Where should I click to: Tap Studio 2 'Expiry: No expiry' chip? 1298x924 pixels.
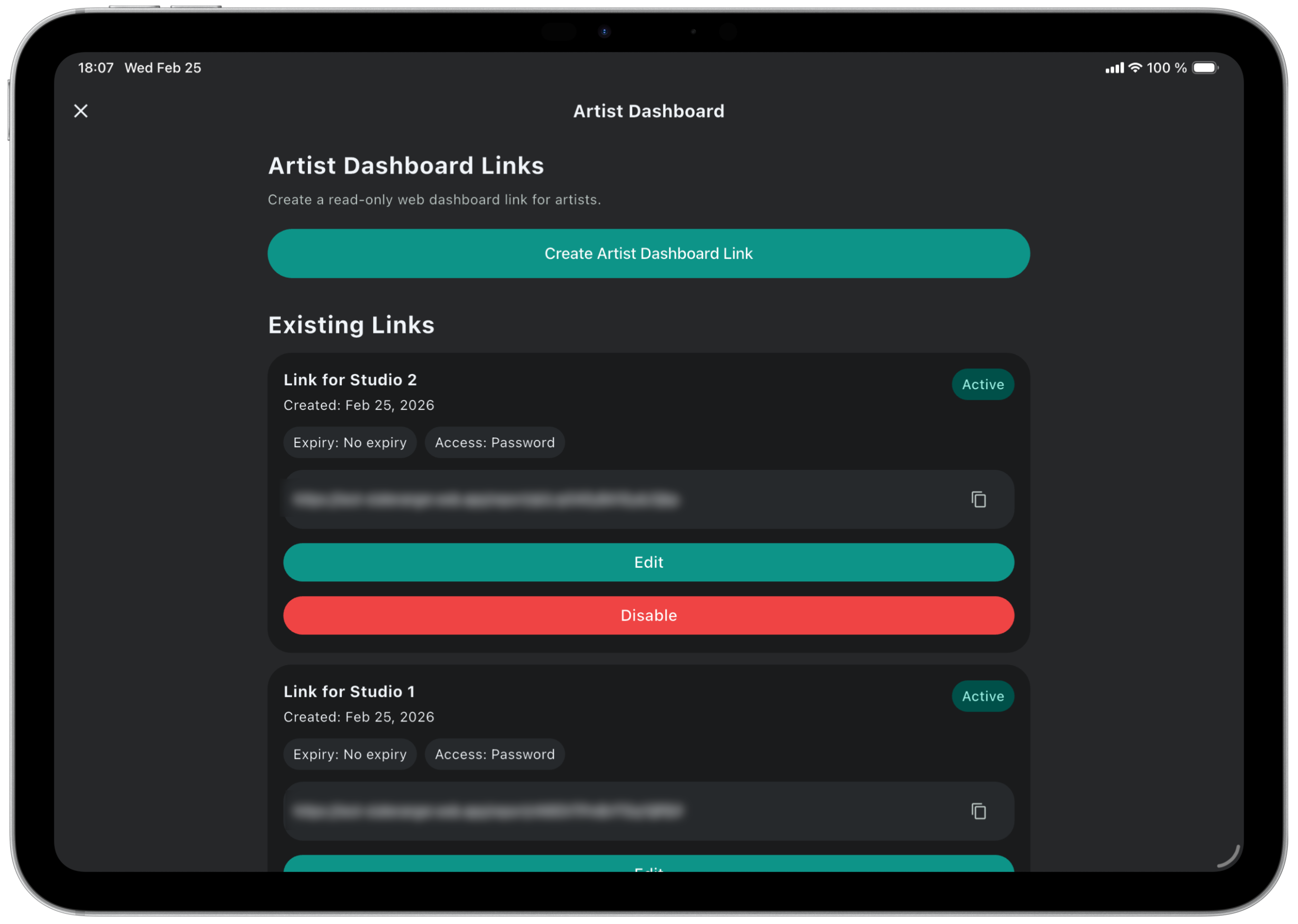click(x=349, y=442)
